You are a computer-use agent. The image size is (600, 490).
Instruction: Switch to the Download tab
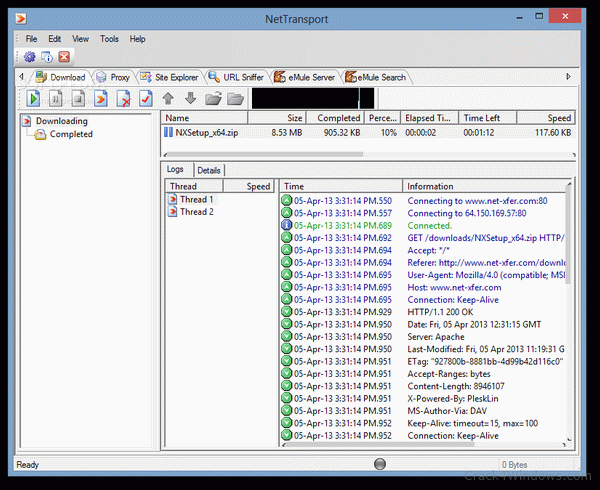click(61, 77)
